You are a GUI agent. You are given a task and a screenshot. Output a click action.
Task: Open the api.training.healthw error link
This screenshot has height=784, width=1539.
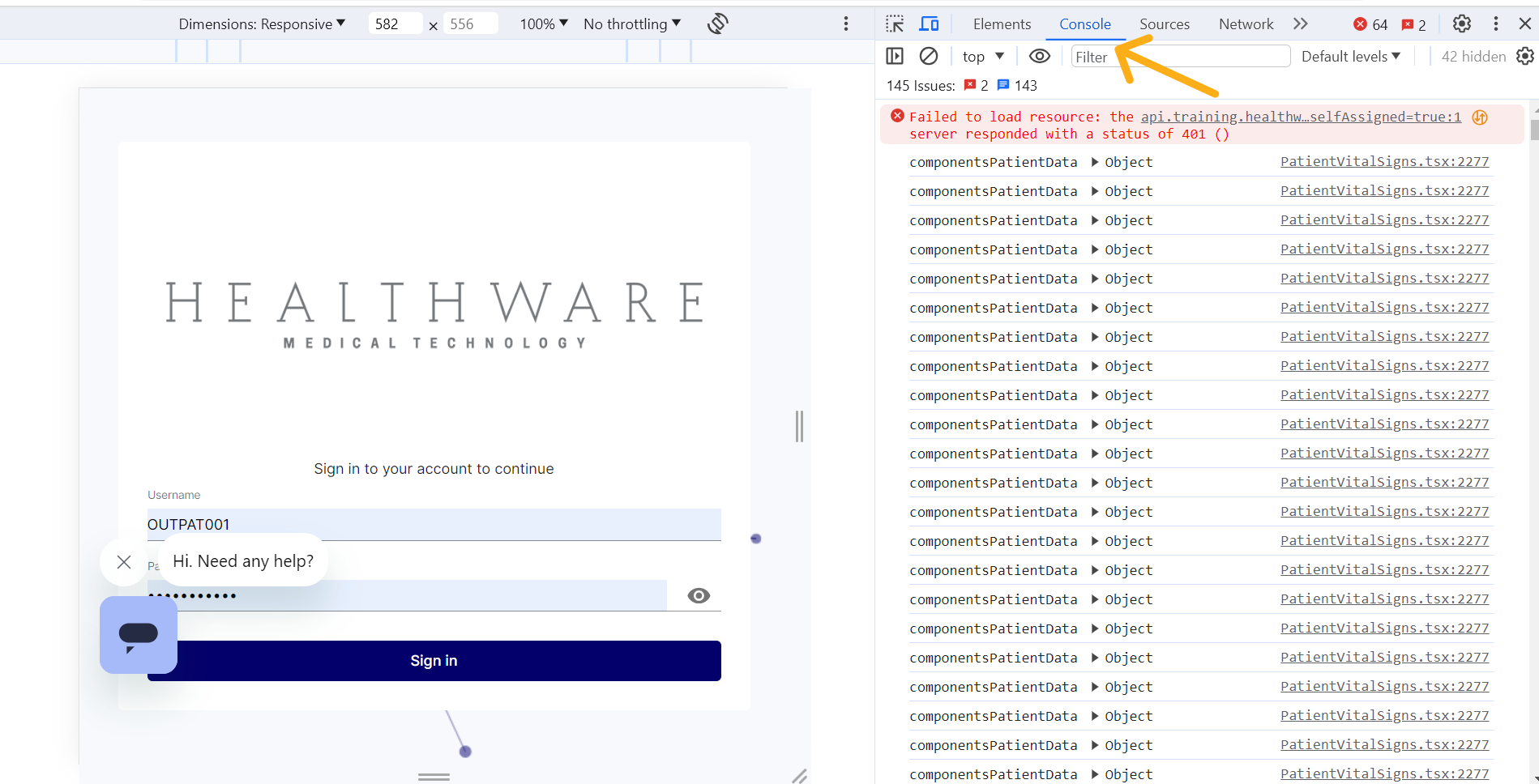[1300, 117]
